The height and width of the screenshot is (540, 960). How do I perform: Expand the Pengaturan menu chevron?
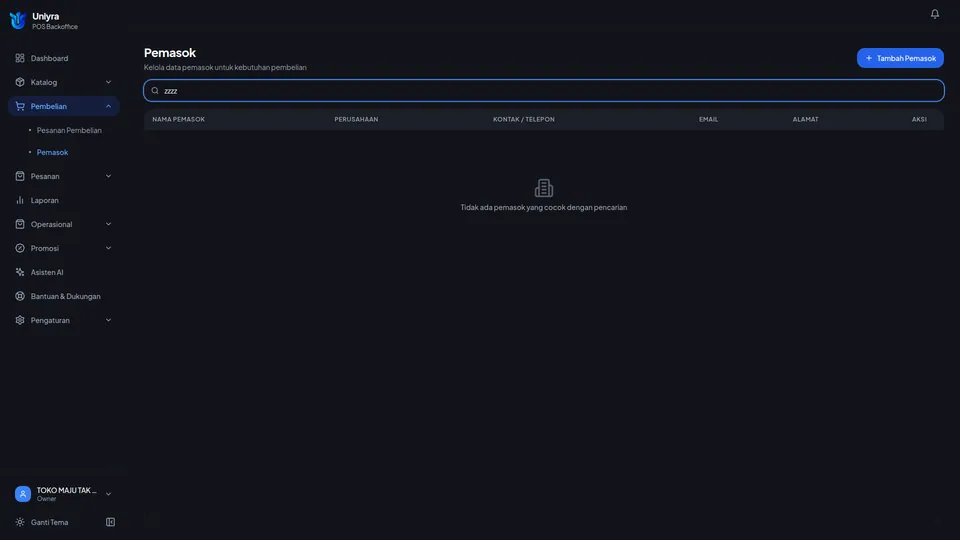108,320
